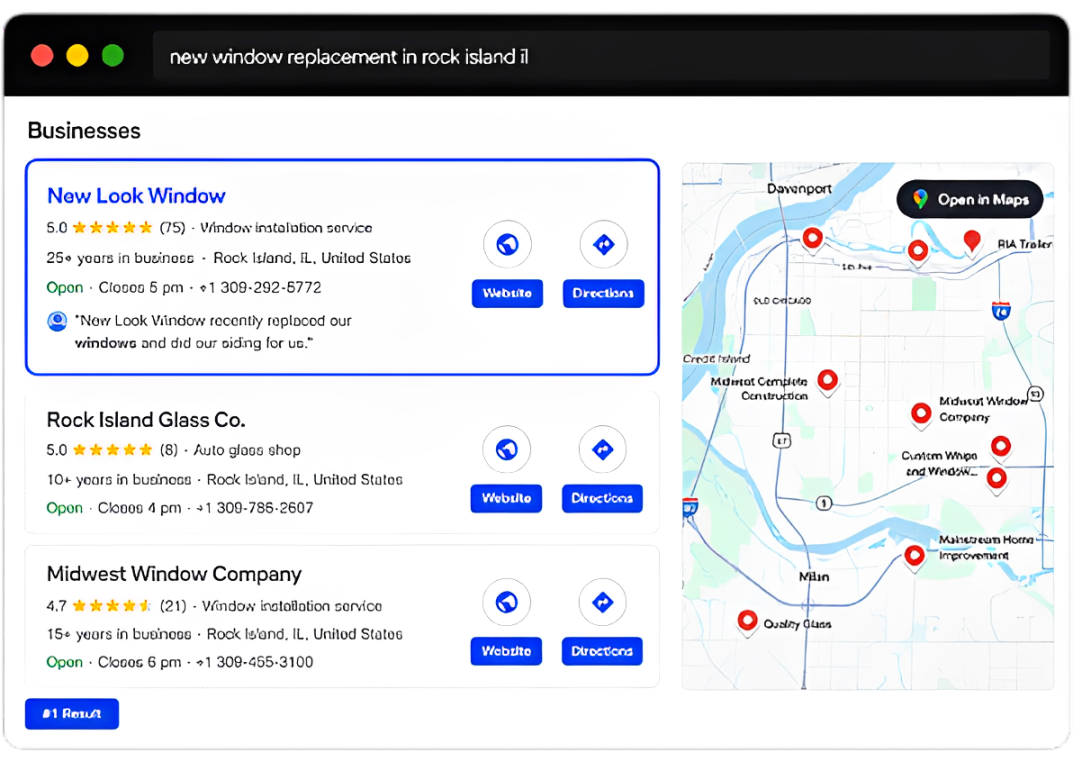Click the Directions button for New Look Window
This screenshot has width=1073, height=762.
pos(603,293)
